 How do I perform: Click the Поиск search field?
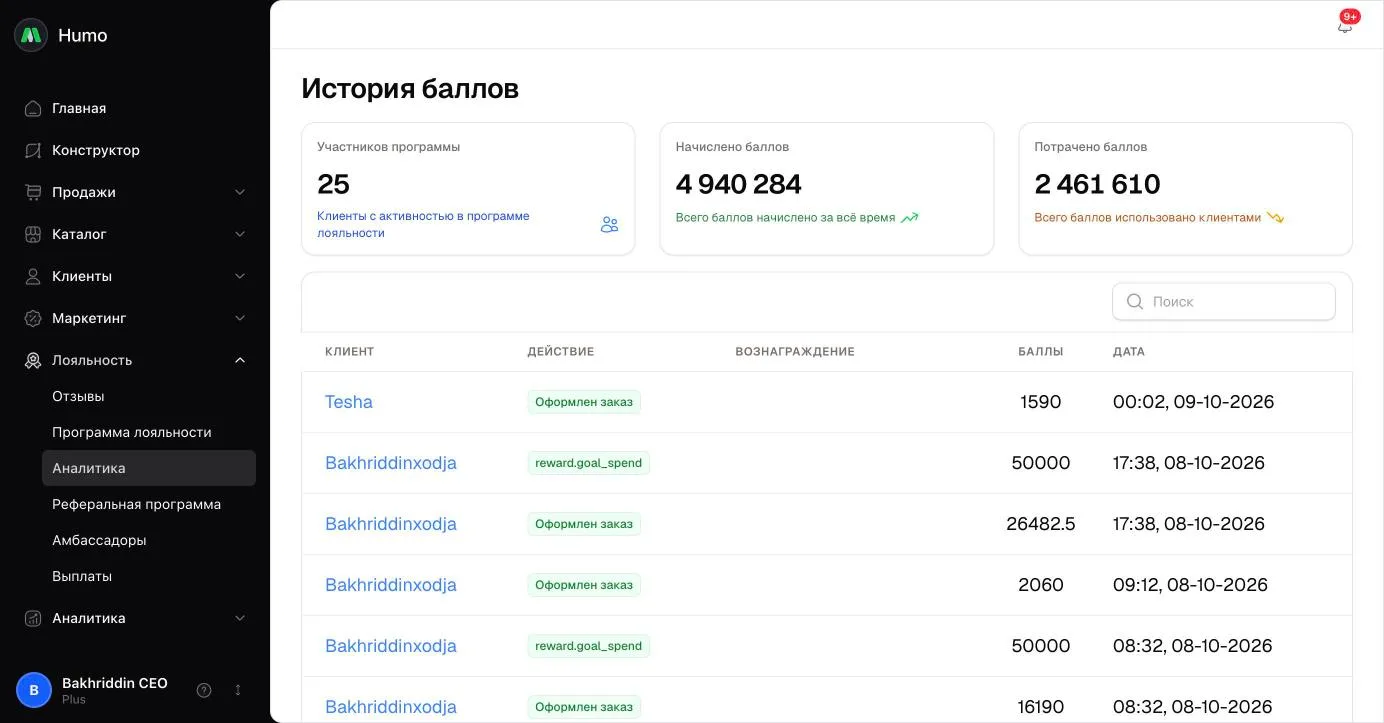coord(1224,301)
